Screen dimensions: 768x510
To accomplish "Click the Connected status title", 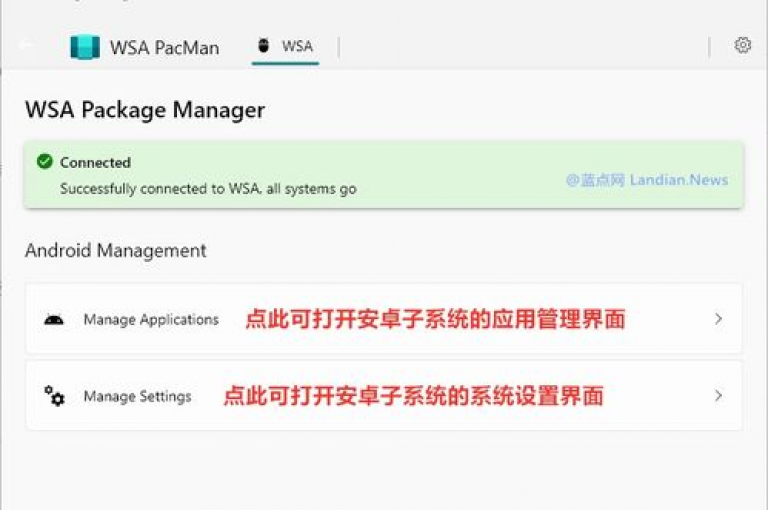I will (x=96, y=162).
